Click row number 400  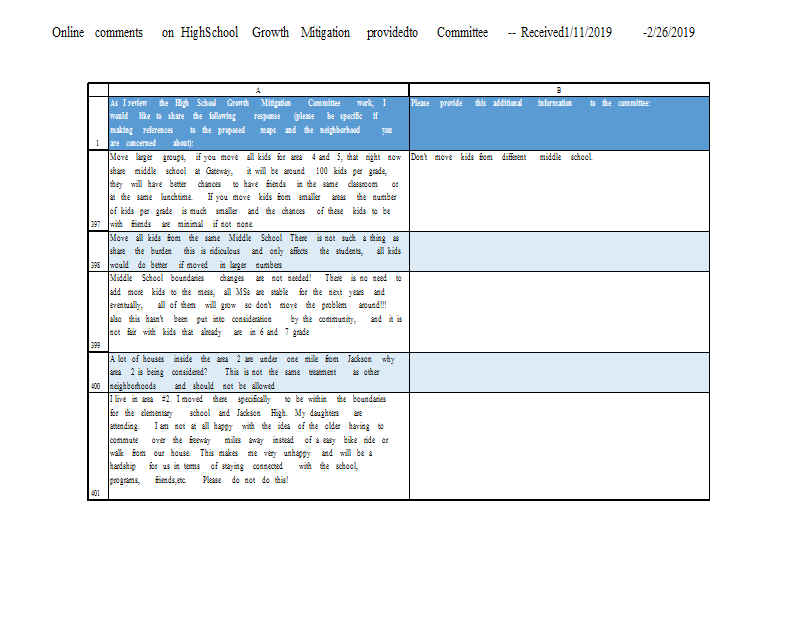click(x=98, y=373)
